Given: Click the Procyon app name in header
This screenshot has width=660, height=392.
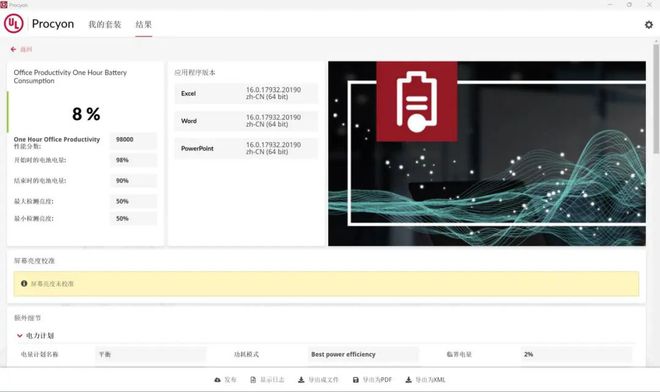Looking at the screenshot, I should [53, 24].
